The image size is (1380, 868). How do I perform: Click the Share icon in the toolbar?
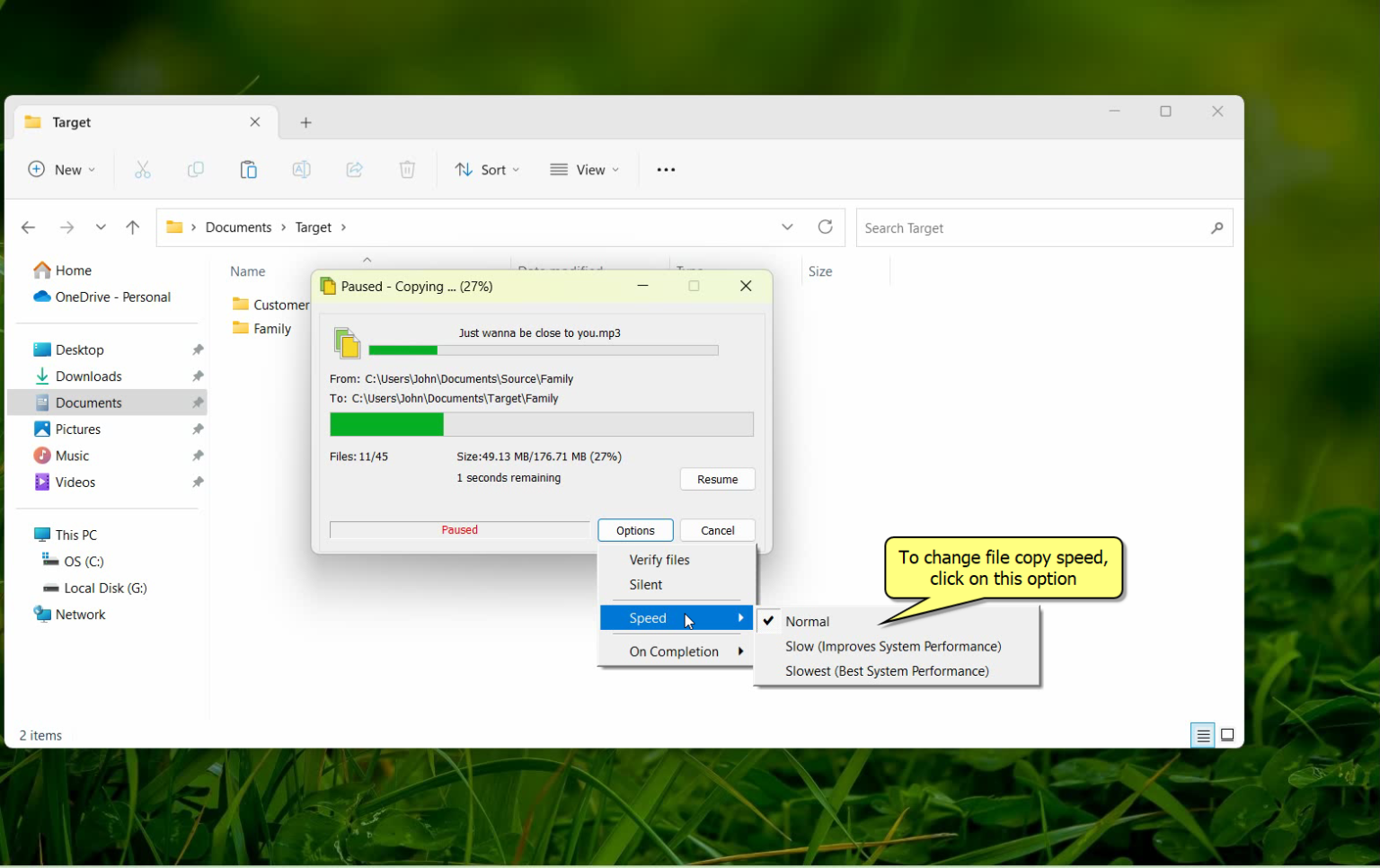pyautogui.click(x=354, y=169)
